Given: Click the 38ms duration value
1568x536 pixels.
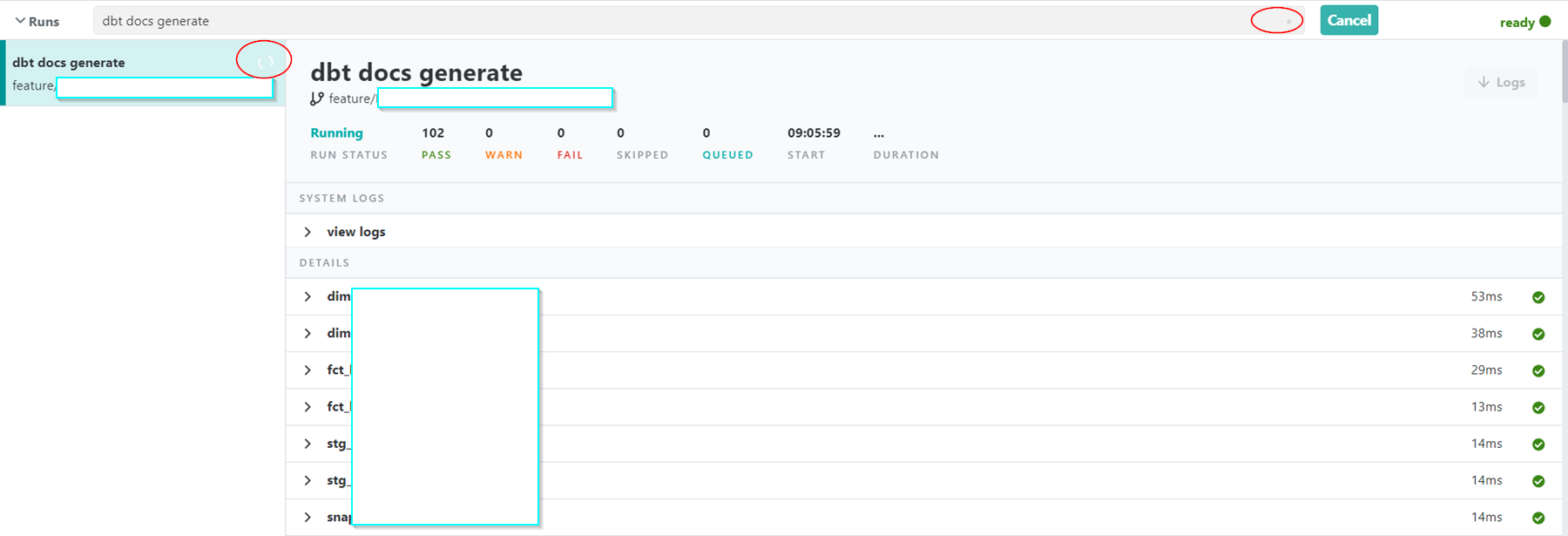Looking at the screenshot, I should pyautogui.click(x=1486, y=333).
